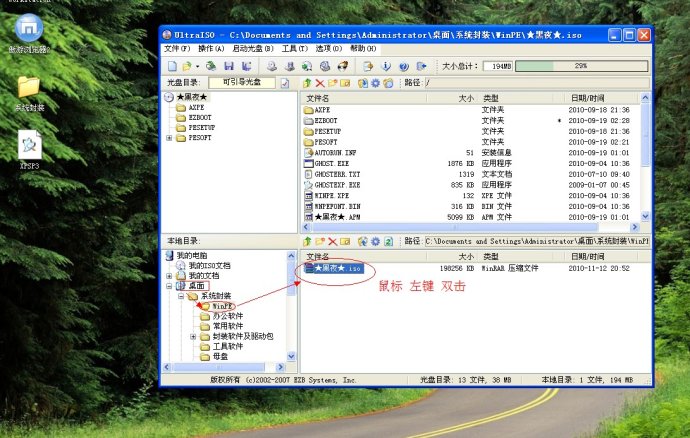Click the local path field showing C:\Documents

(537, 241)
